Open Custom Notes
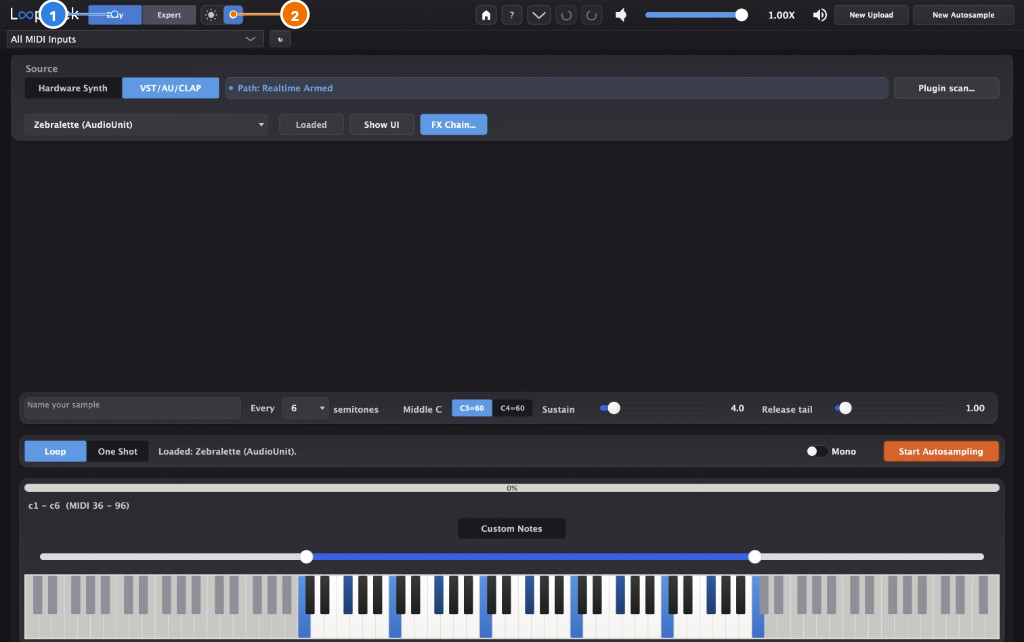 pos(512,528)
